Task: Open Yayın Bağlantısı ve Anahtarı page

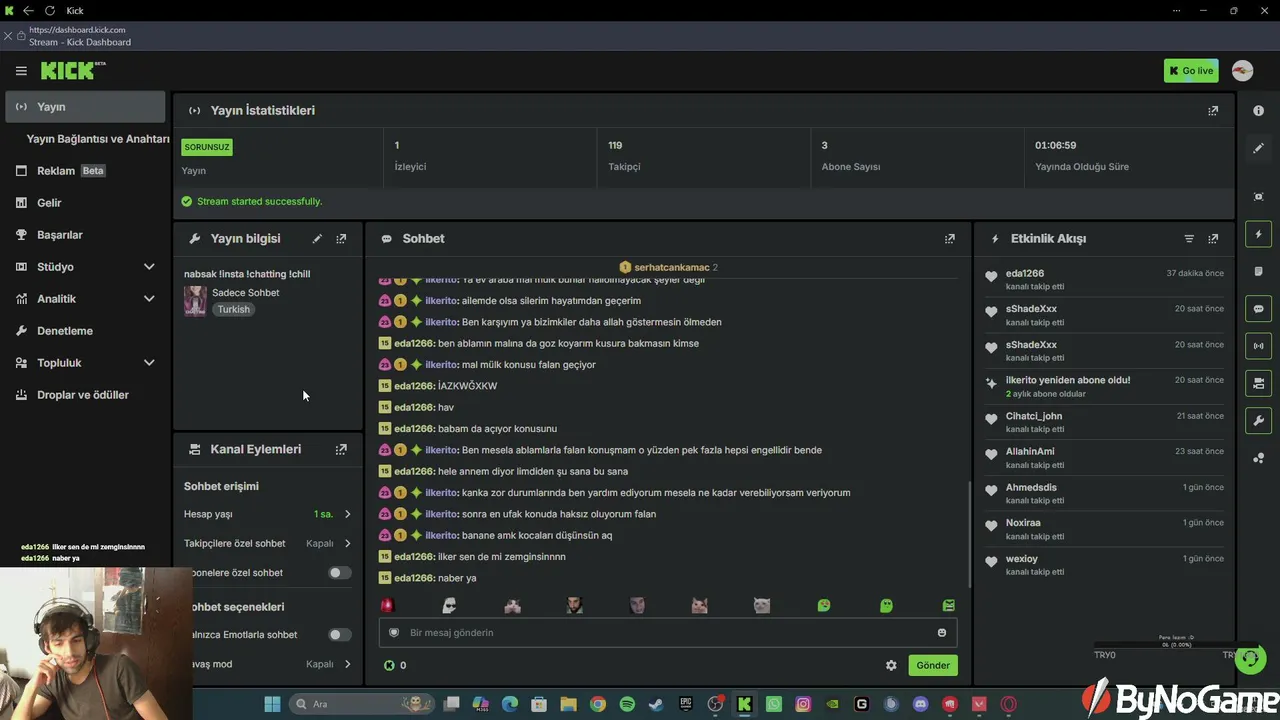Action: [x=97, y=139]
